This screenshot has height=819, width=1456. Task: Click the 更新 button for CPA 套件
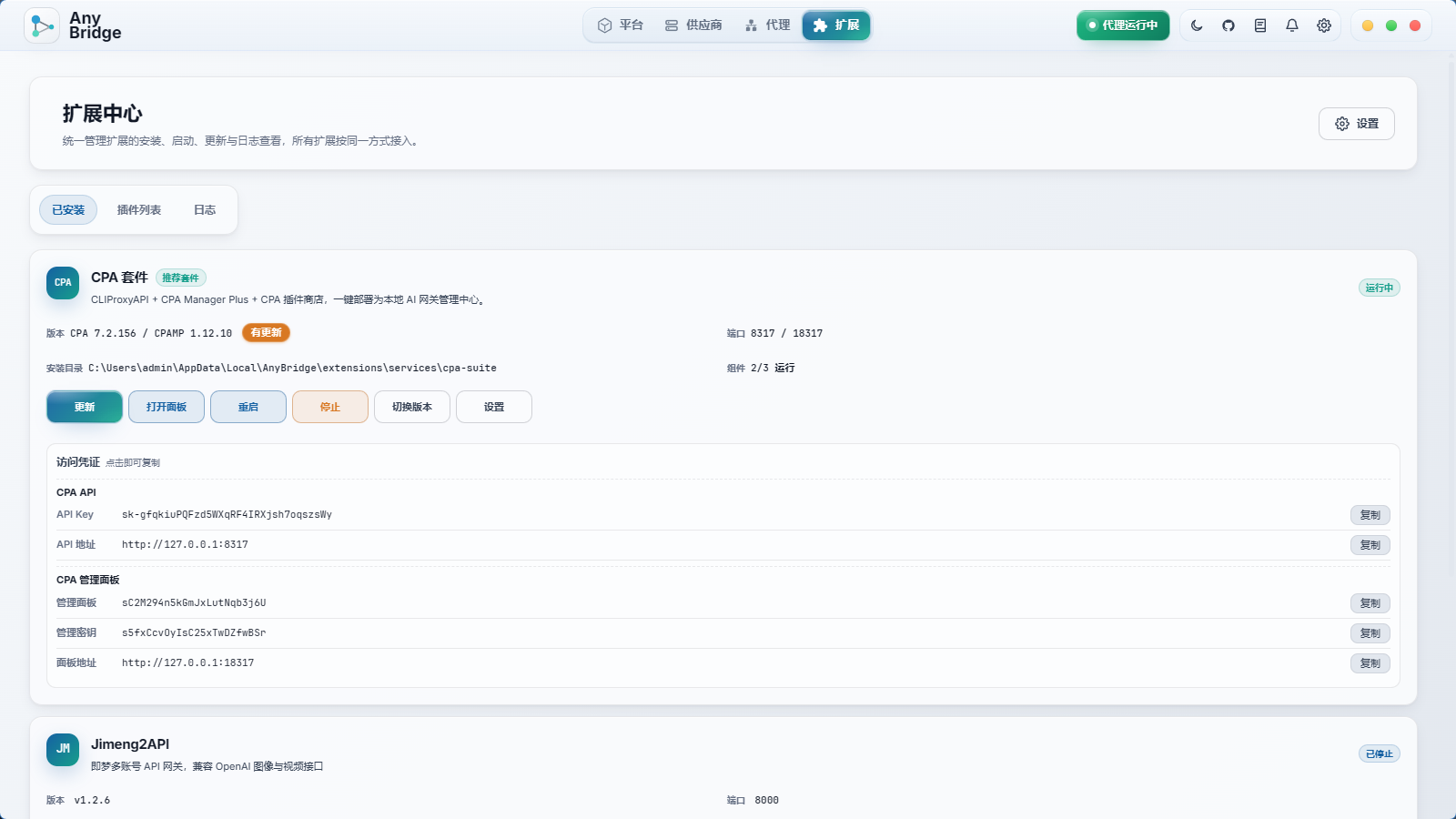85,407
